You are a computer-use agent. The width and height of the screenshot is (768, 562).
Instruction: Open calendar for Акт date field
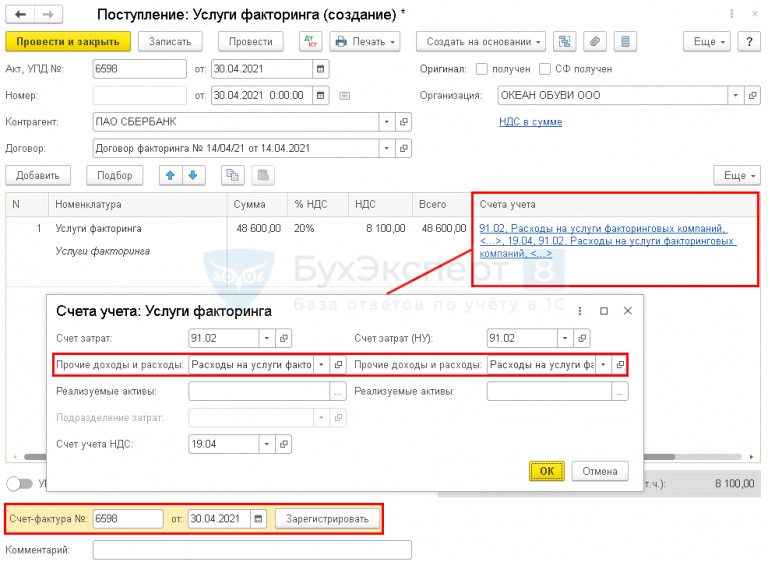click(320, 69)
